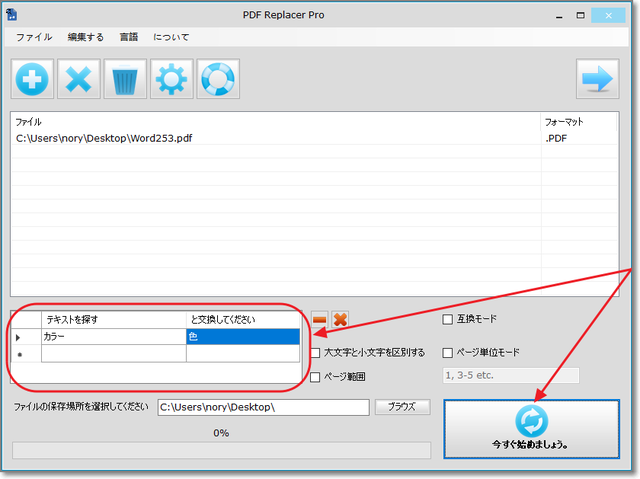Image resolution: width=640 pixels, height=479 pixels.
Task: Click the 今すぐ始めましょう start button
Action: 530,429
